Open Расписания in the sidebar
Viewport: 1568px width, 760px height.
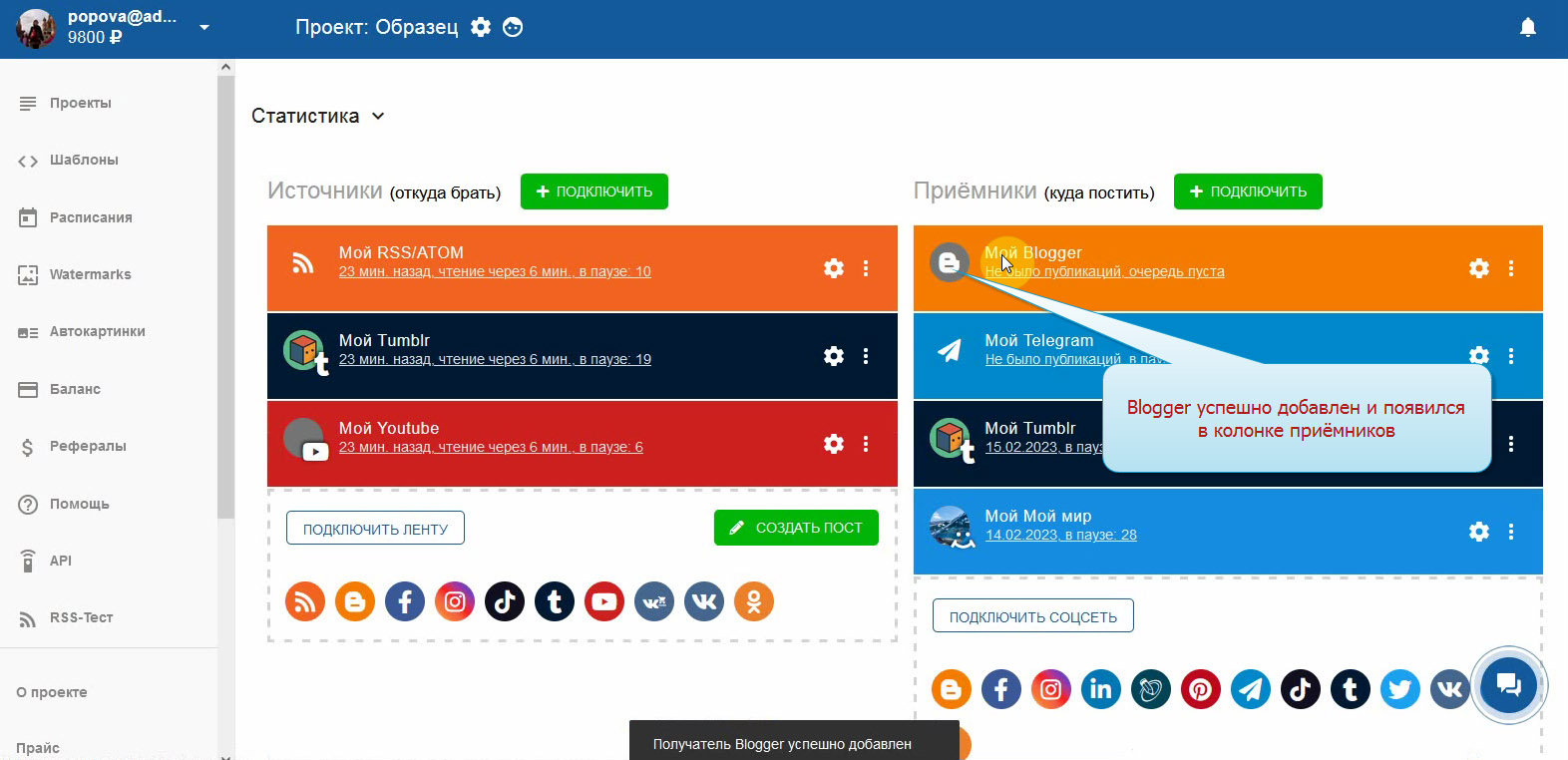coord(91,217)
